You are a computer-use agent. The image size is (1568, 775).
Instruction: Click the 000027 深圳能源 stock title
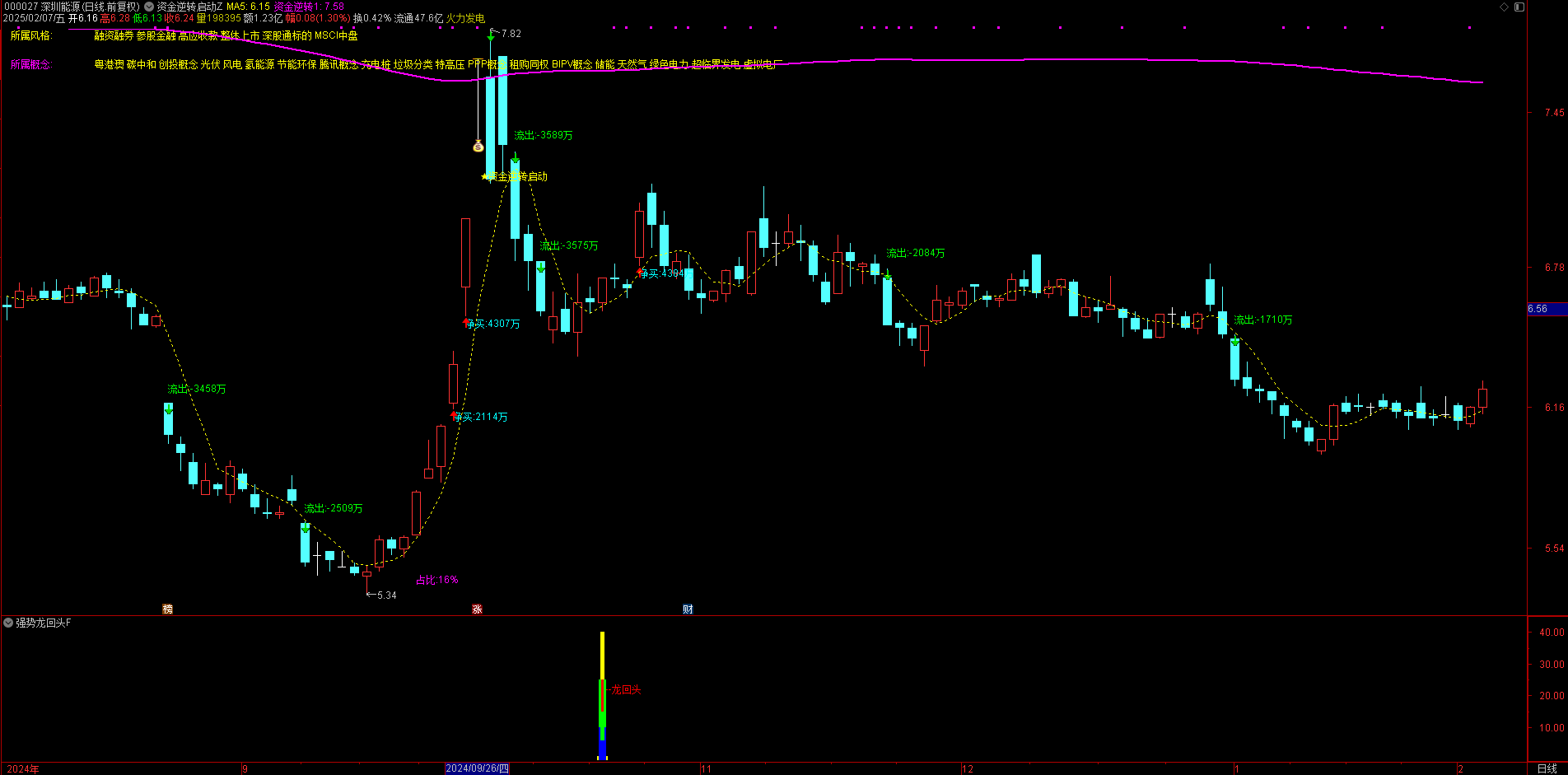tap(72, 7)
